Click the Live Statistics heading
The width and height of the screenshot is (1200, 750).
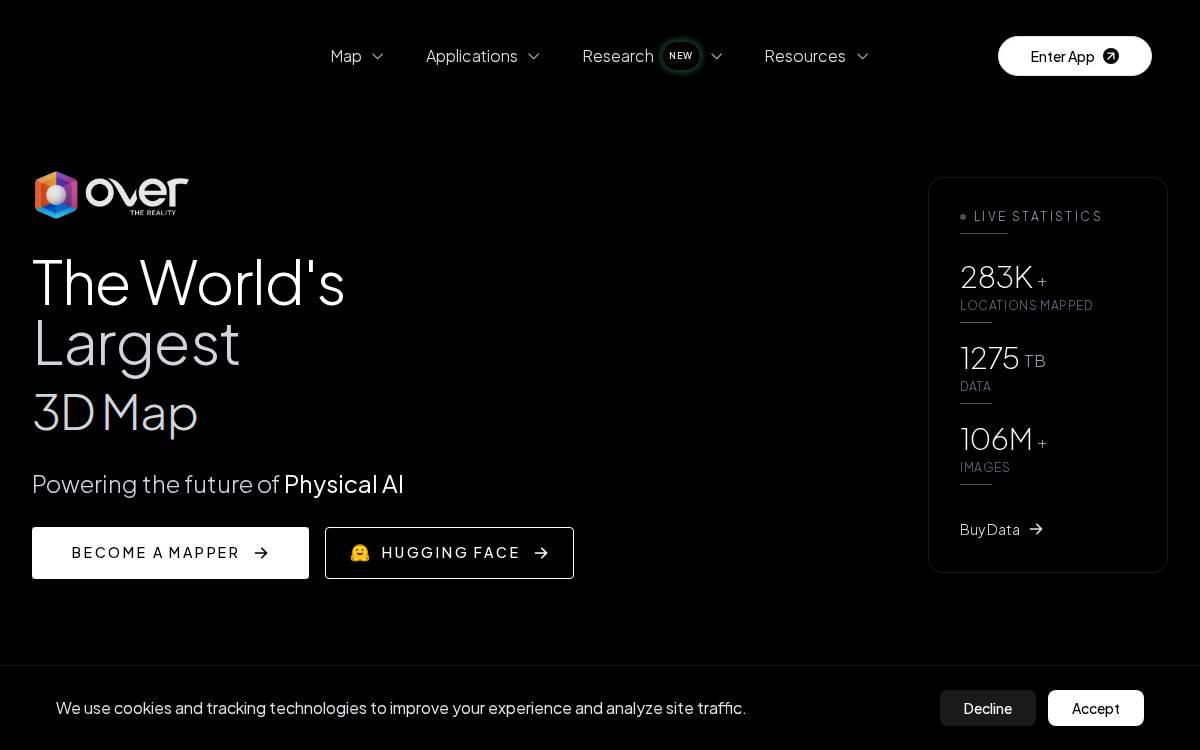coord(1037,216)
